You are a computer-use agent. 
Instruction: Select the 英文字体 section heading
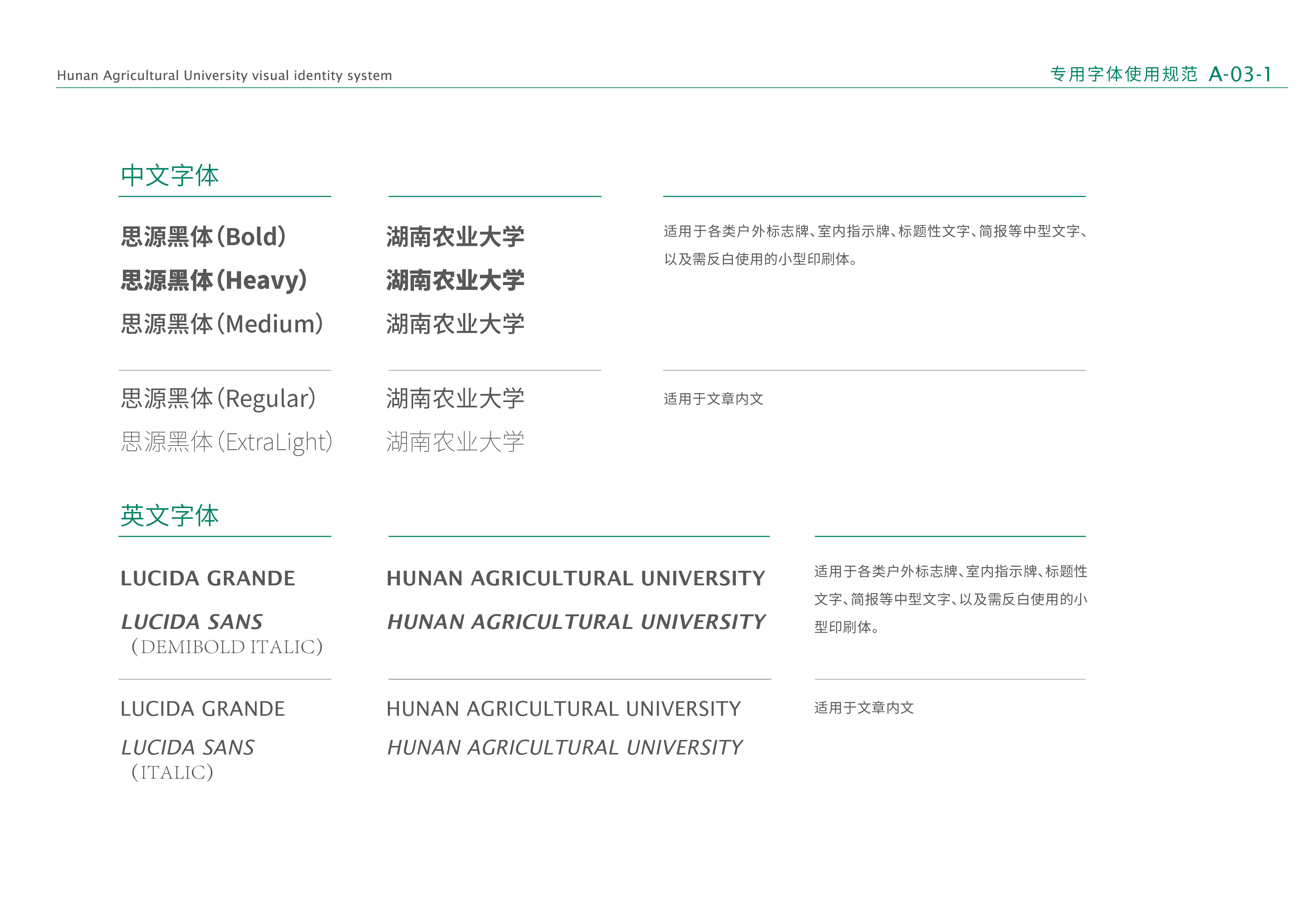[x=170, y=515]
